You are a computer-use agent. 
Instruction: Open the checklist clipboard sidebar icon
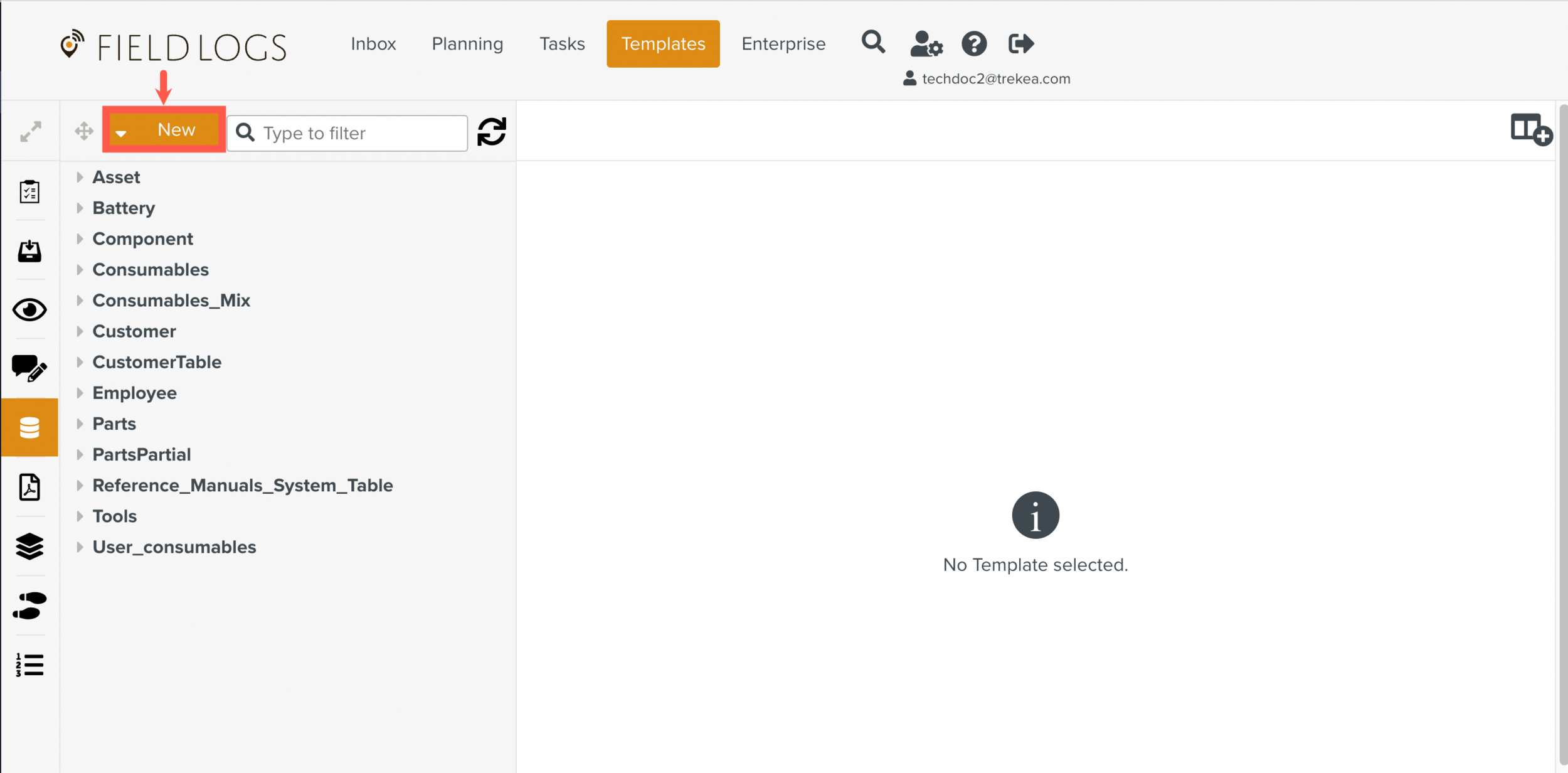click(29, 191)
